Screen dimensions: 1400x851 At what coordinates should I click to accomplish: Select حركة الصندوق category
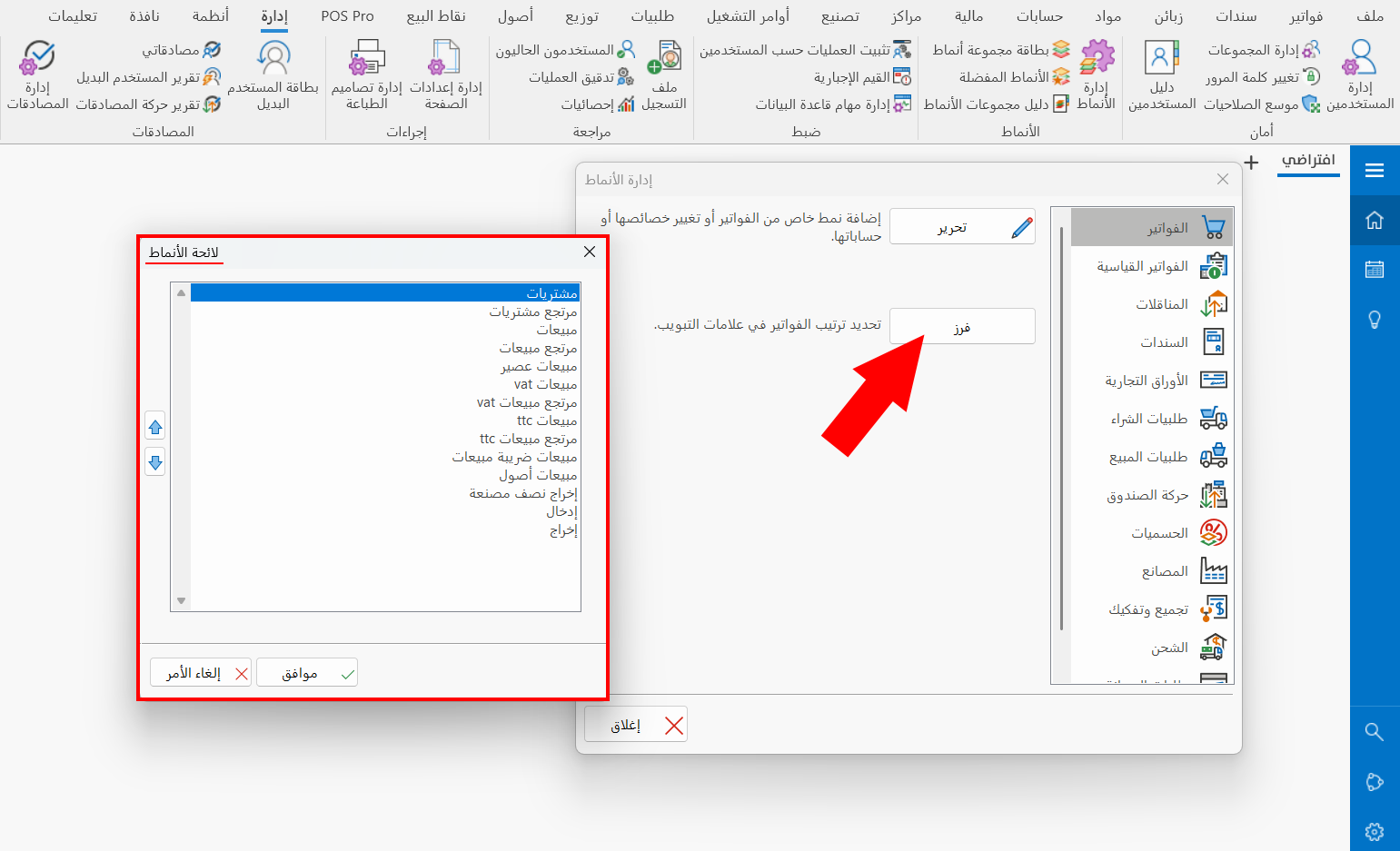[x=1151, y=495]
